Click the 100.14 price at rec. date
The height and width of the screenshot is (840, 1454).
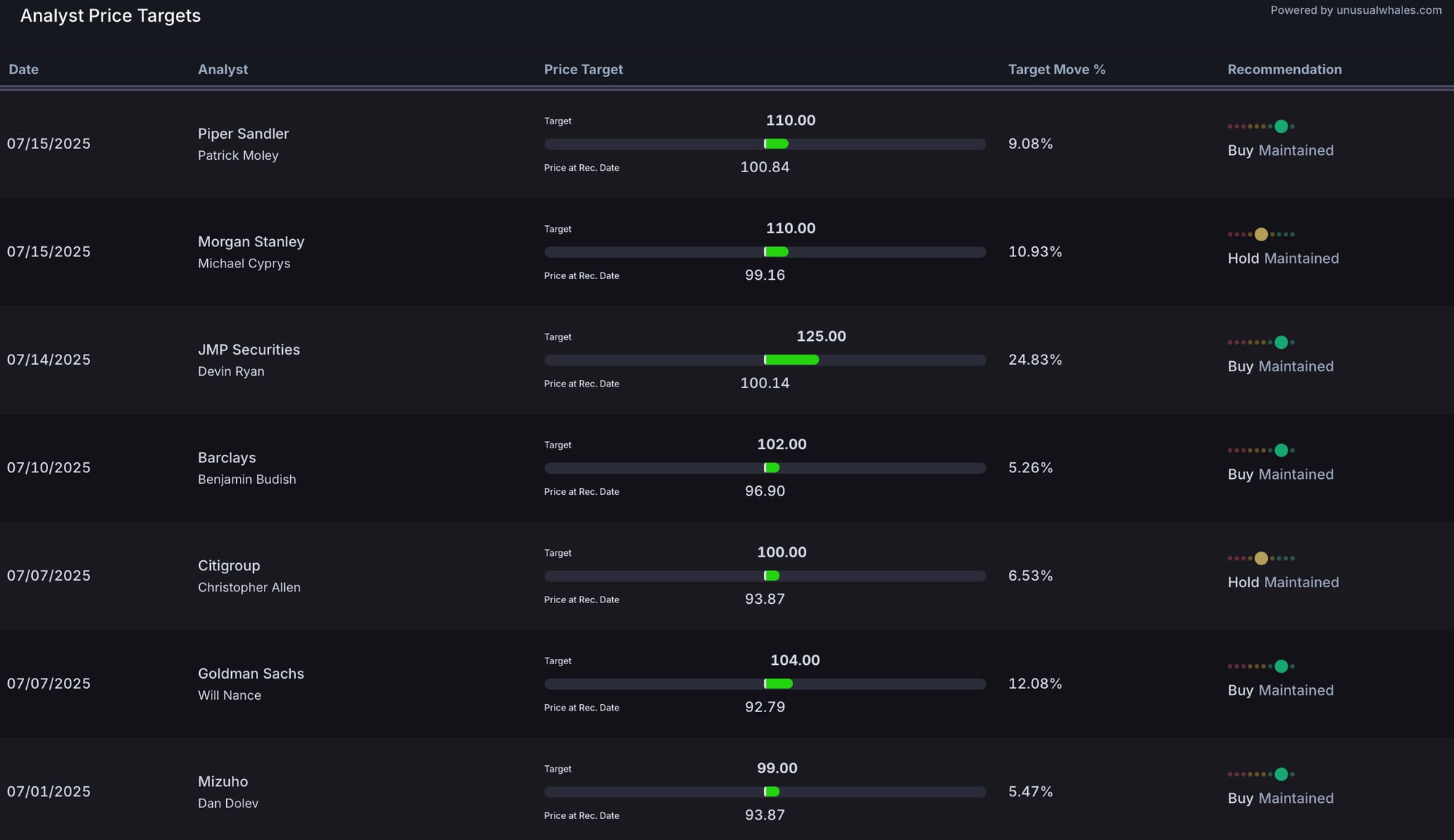(765, 383)
